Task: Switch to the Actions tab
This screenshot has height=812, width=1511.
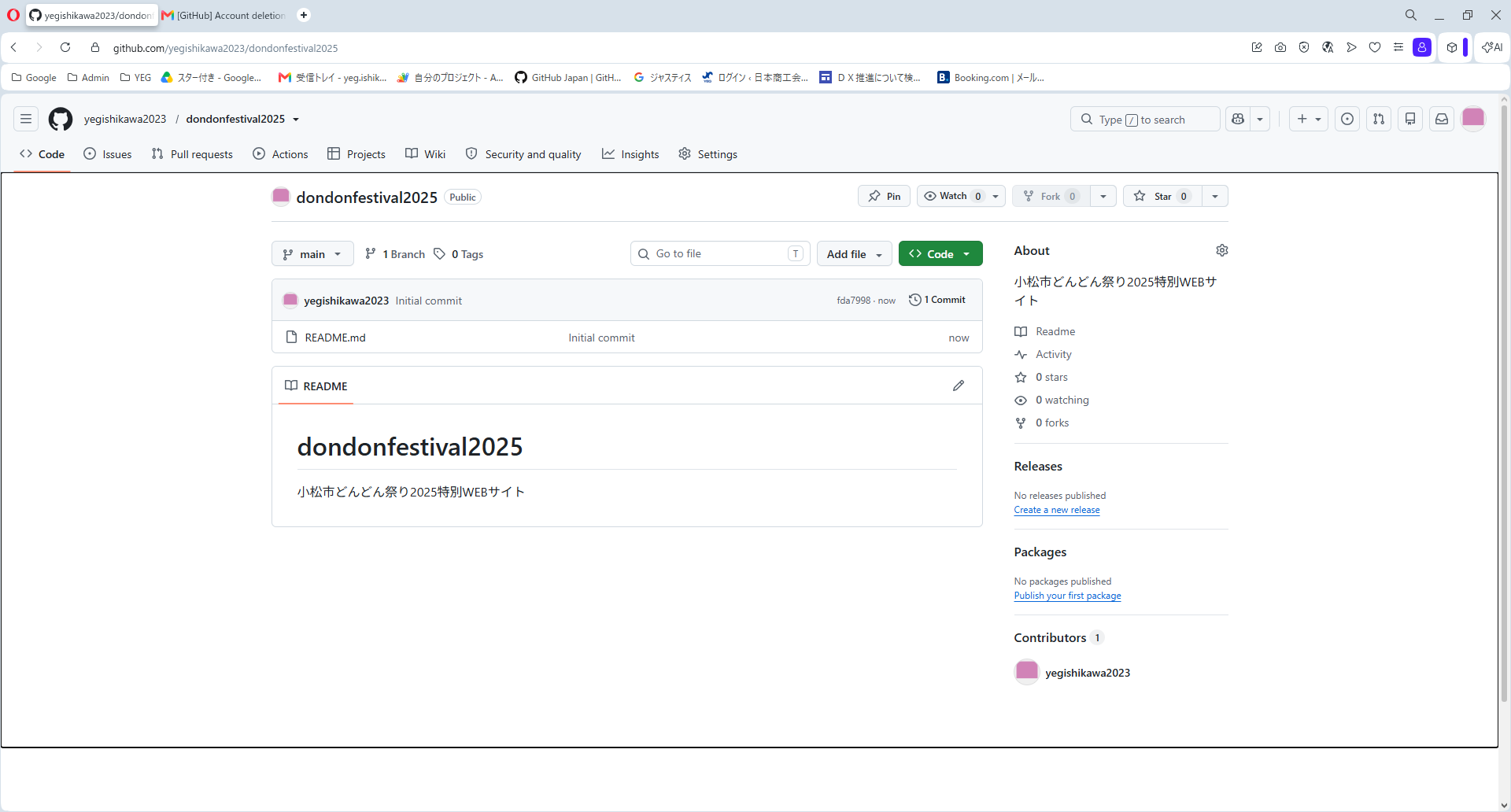Action: [281, 154]
